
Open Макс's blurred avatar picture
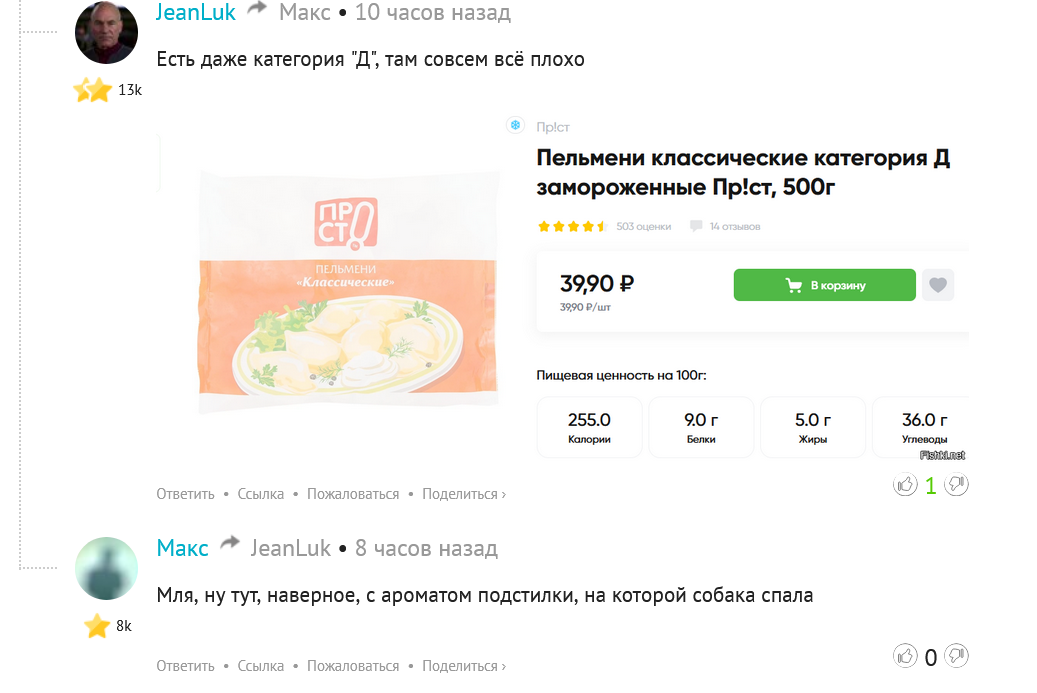tap(107, 568)
